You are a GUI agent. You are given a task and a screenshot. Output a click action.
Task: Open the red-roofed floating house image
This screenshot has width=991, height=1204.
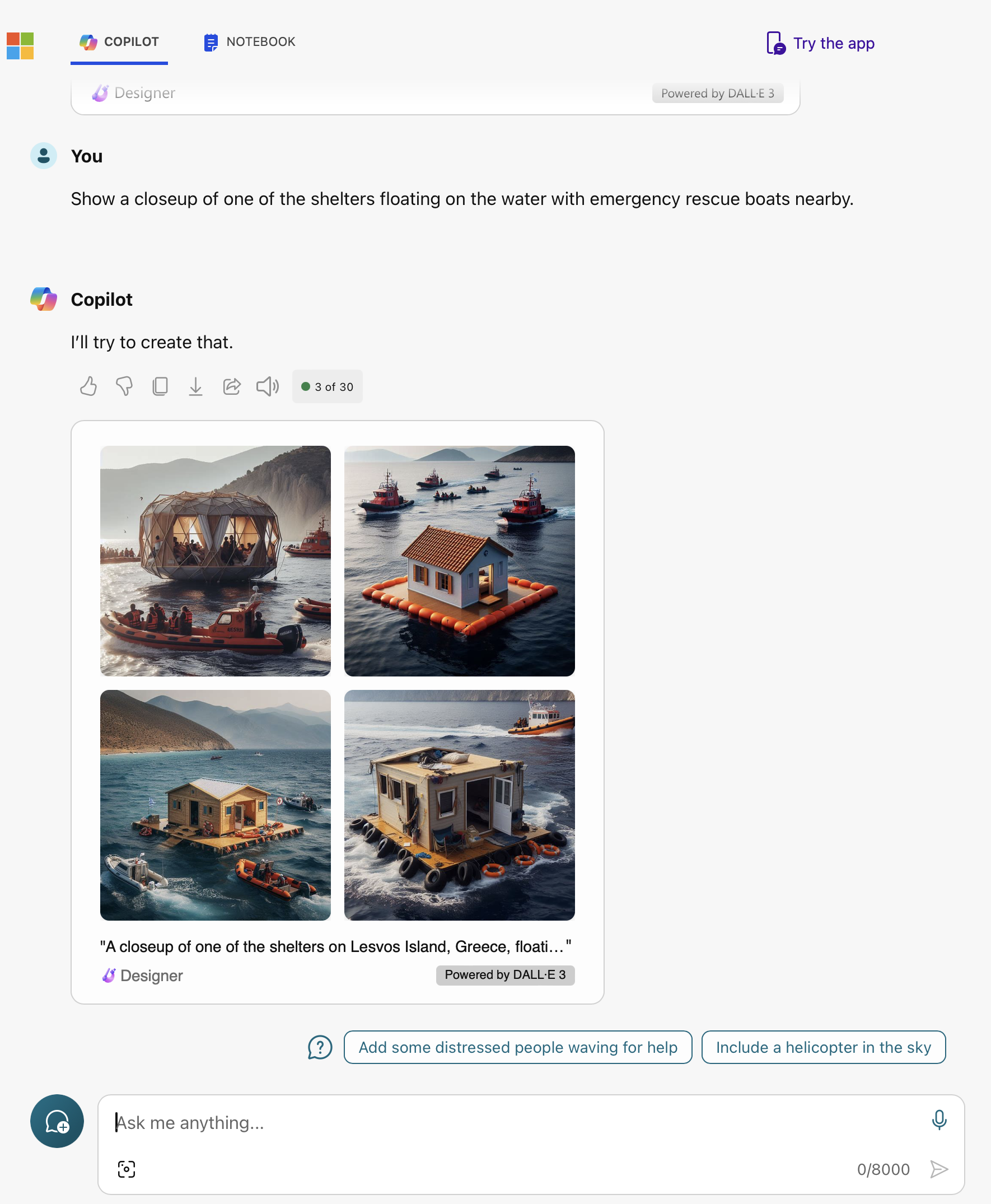459,561
